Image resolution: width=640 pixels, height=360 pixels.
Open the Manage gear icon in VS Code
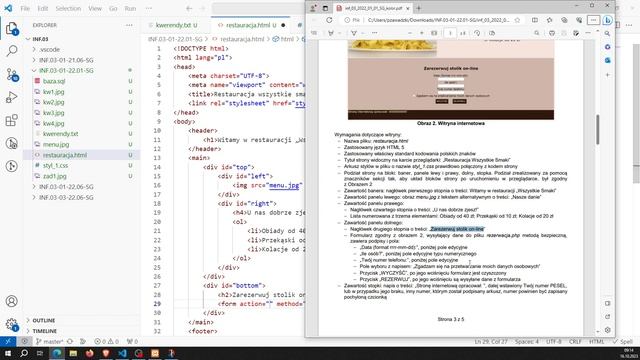(12, 325)
